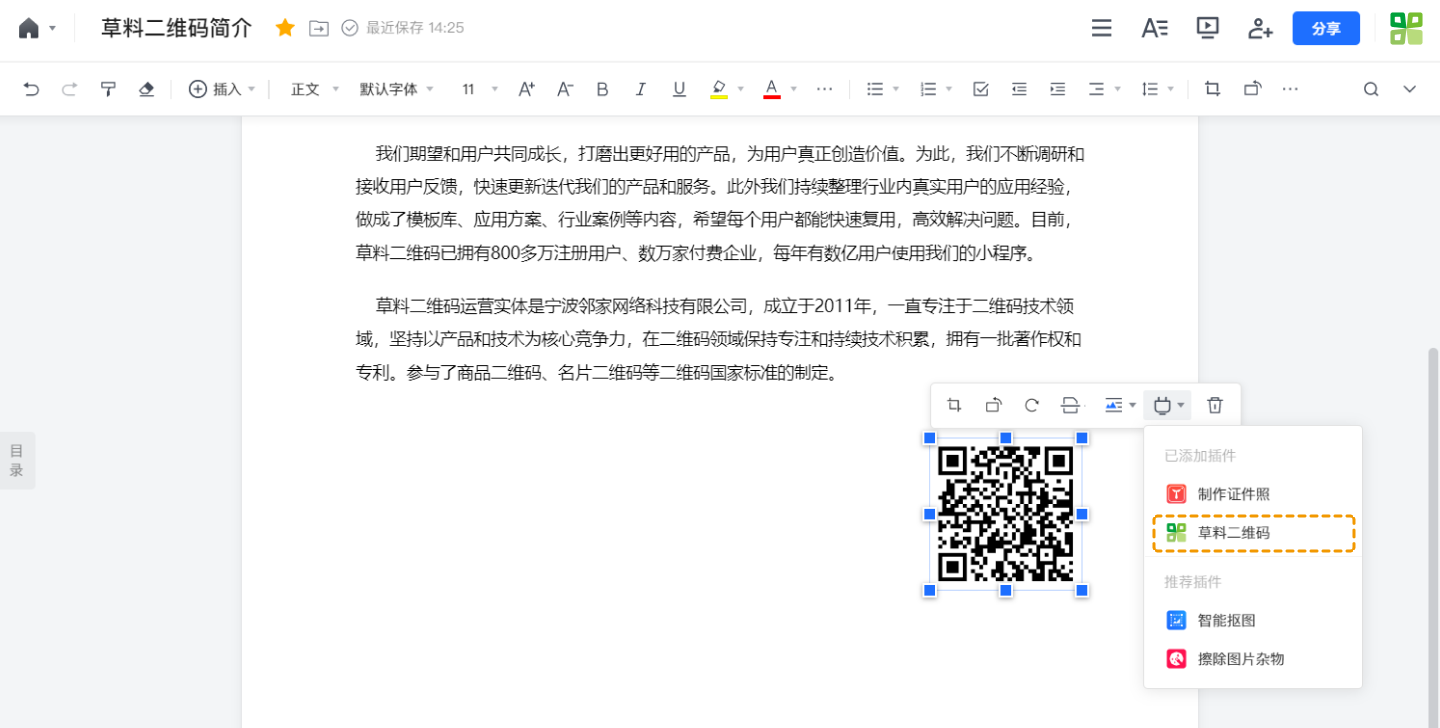Select the 草料二维码 plugin

pos(1253,533)
